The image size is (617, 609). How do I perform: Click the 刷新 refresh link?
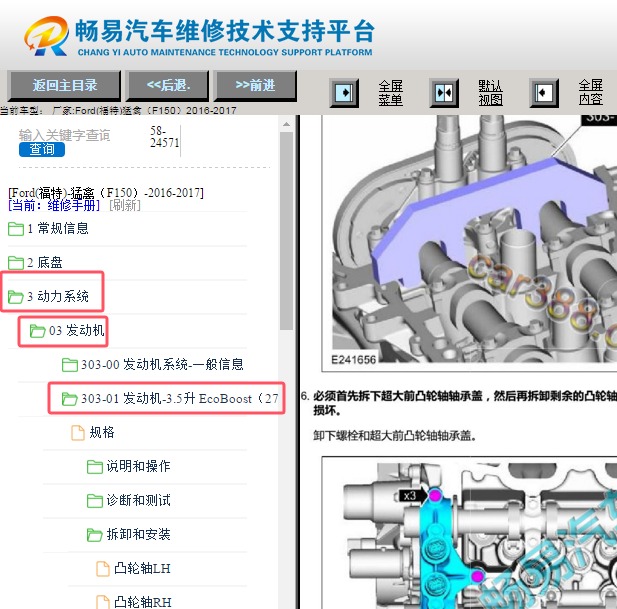coord(124,205)
